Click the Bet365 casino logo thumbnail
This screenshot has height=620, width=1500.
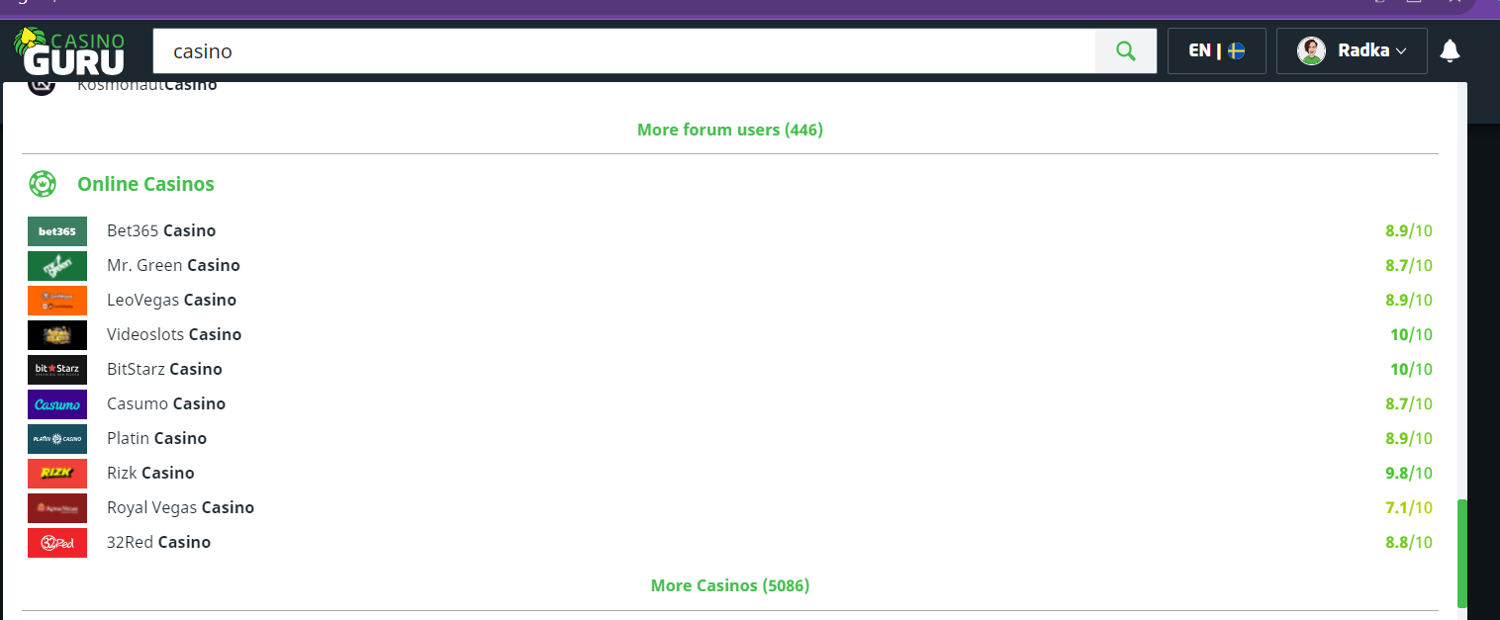click(x=57, y=231)
